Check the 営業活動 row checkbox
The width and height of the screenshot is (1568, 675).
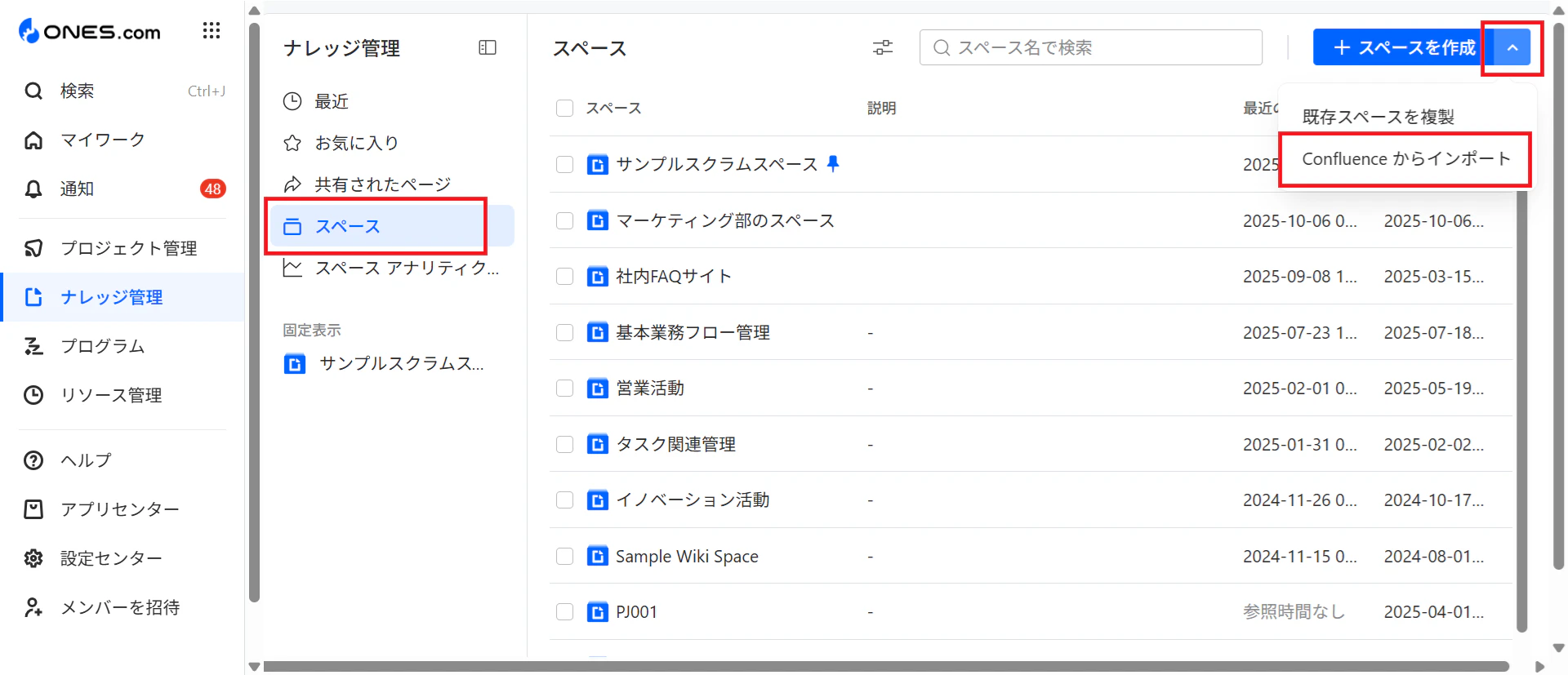(564, 388)
